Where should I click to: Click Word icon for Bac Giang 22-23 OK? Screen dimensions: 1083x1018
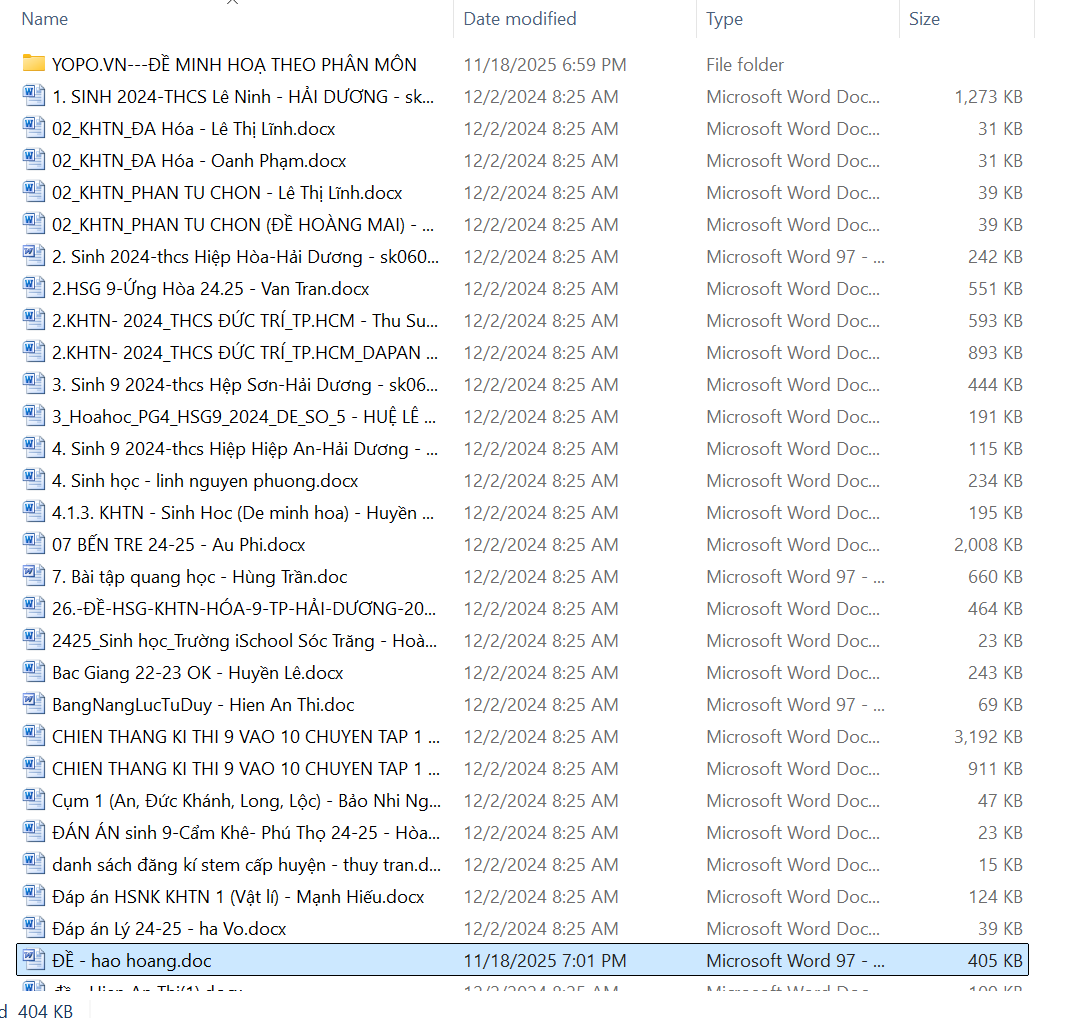click(34, 673)
